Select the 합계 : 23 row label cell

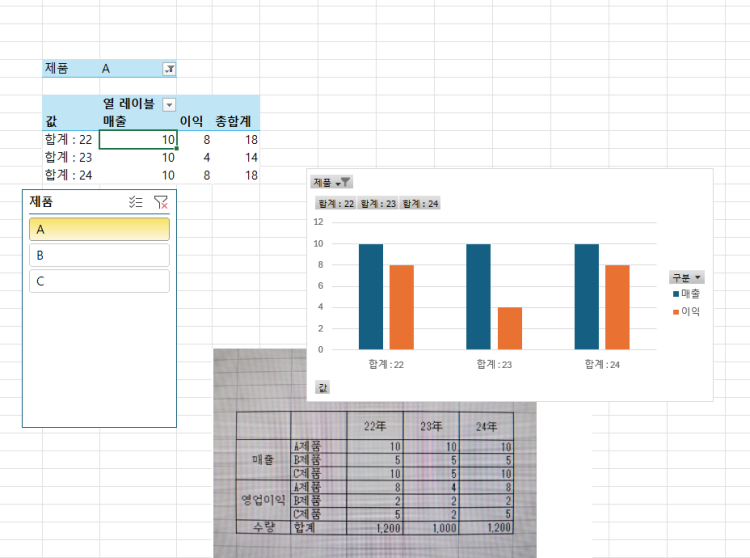[69, 157]
